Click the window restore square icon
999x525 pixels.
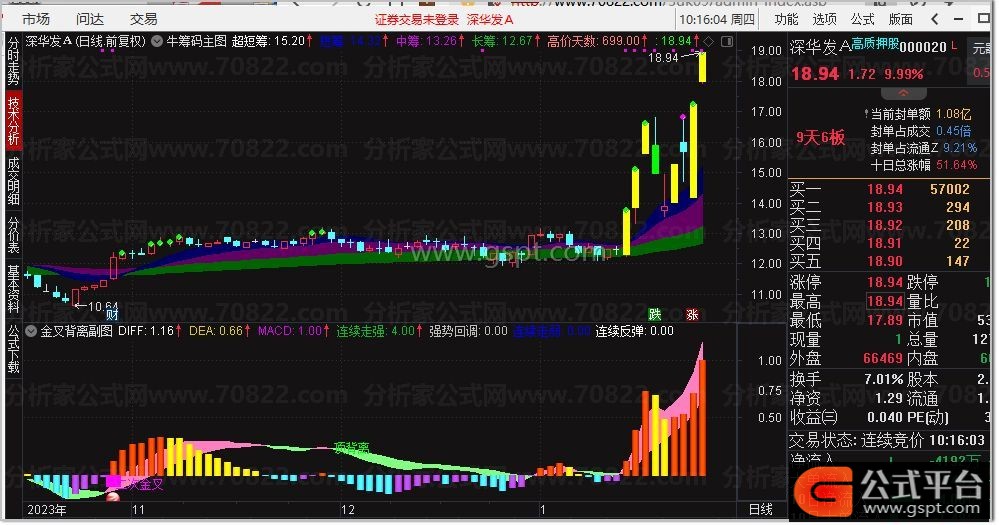(984, 19)
